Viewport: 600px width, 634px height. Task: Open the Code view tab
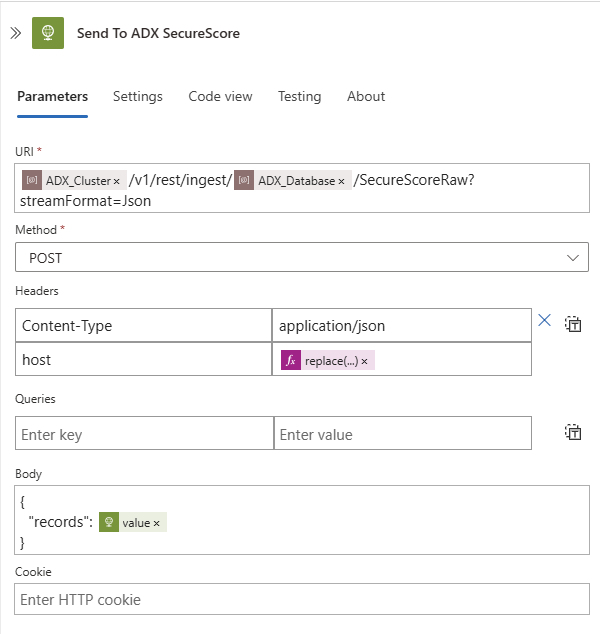pos(220,96)
